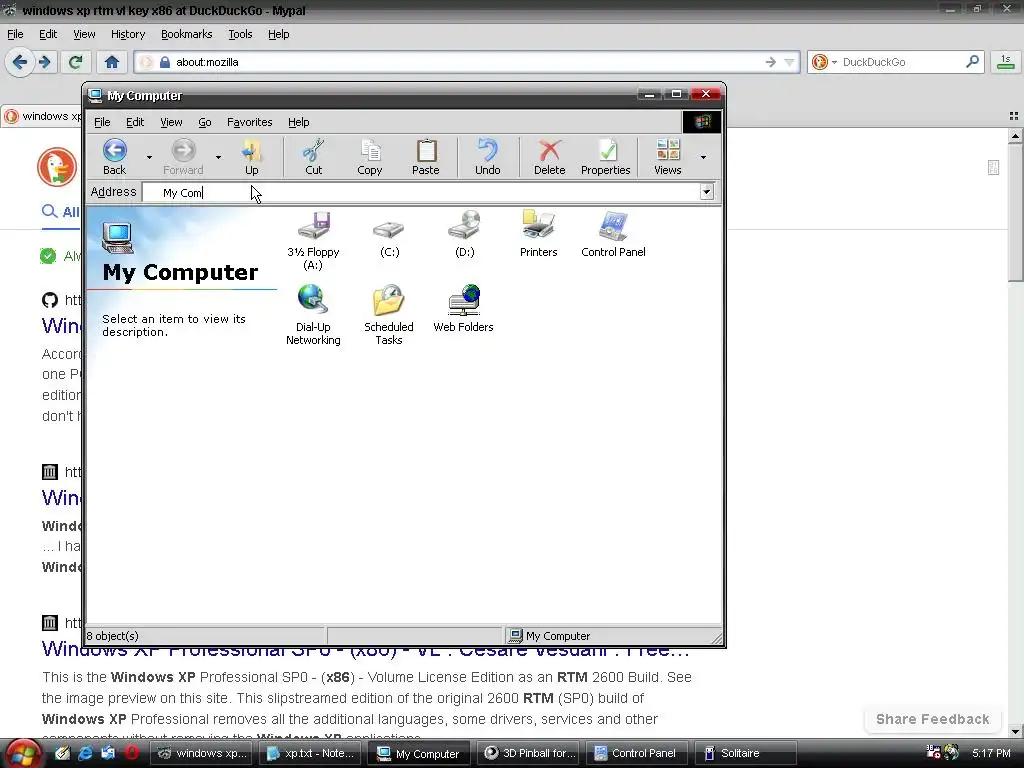Select the Control Panel icon in My Computer
The height and width of the screenshot is (768, 1024).
(x=613, y=234)
